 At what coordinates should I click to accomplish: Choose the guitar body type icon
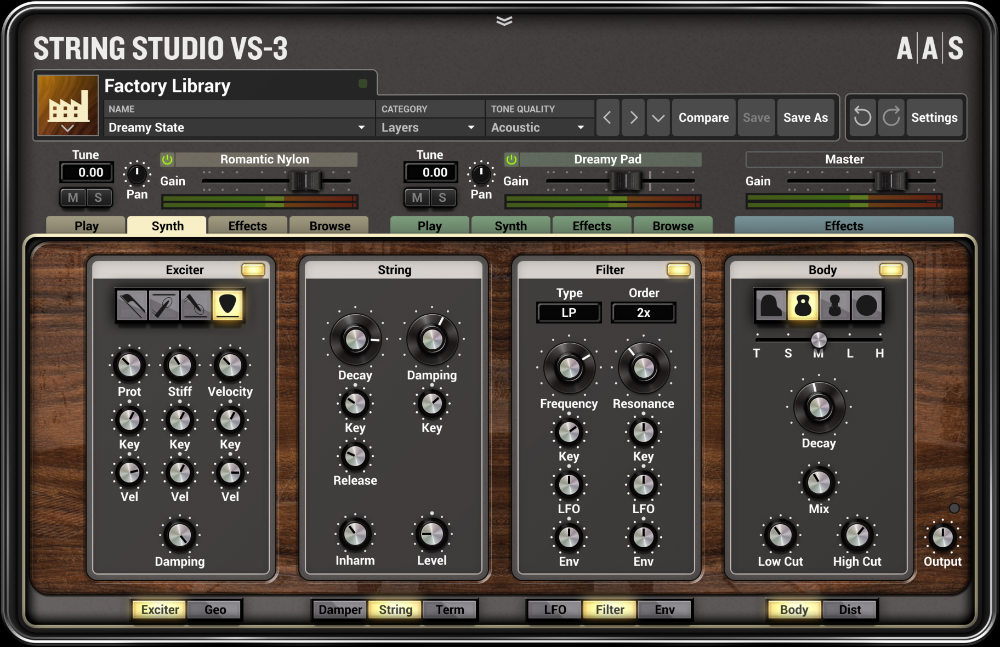(x=800, y=307)
